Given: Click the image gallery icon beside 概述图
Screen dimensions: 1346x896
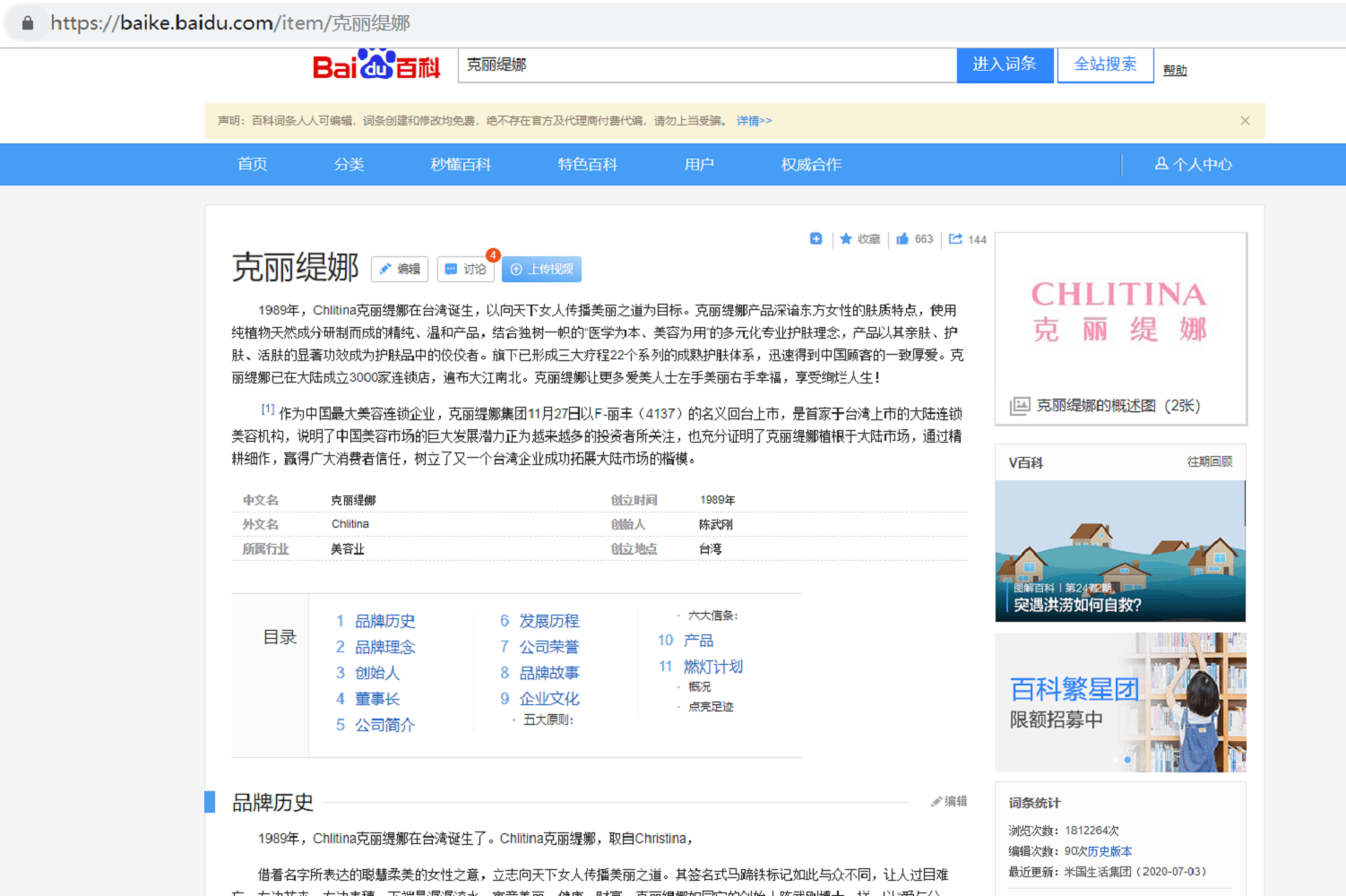Looking at the screenshot, I should (x=1020, y=406).
